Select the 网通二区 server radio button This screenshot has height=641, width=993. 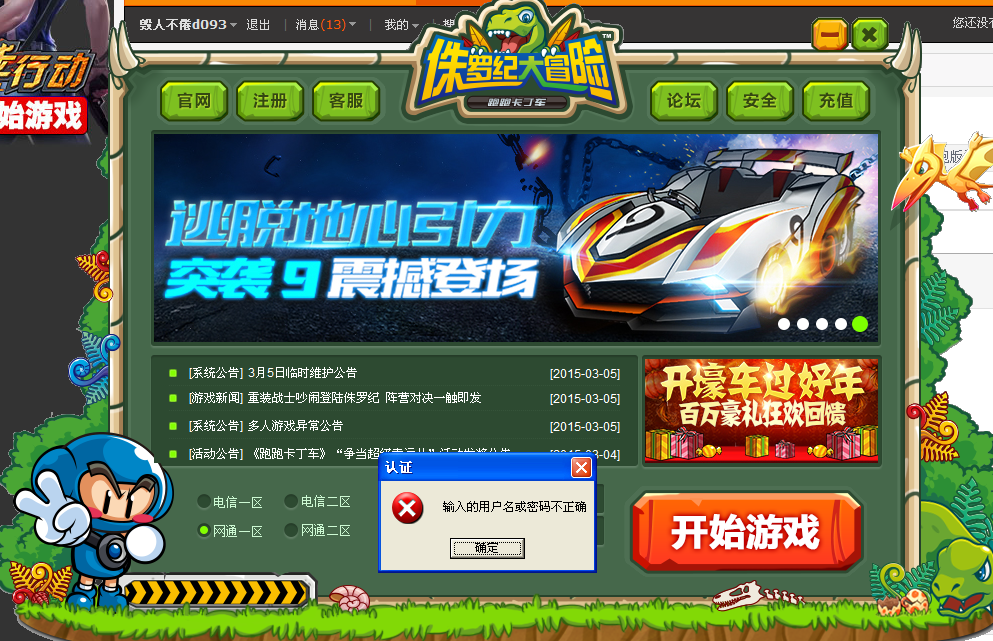[291, 530]
